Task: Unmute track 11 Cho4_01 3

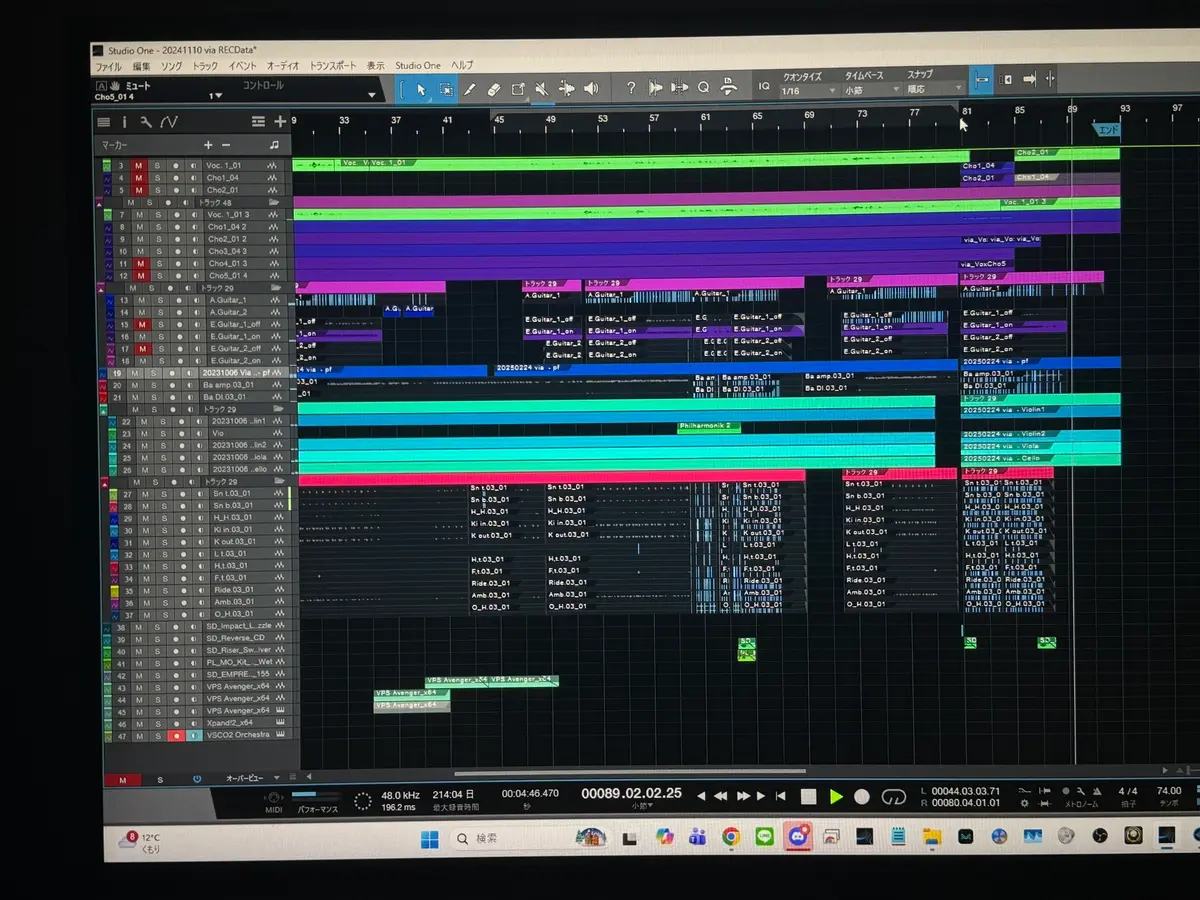Action: tap(139, 264)
